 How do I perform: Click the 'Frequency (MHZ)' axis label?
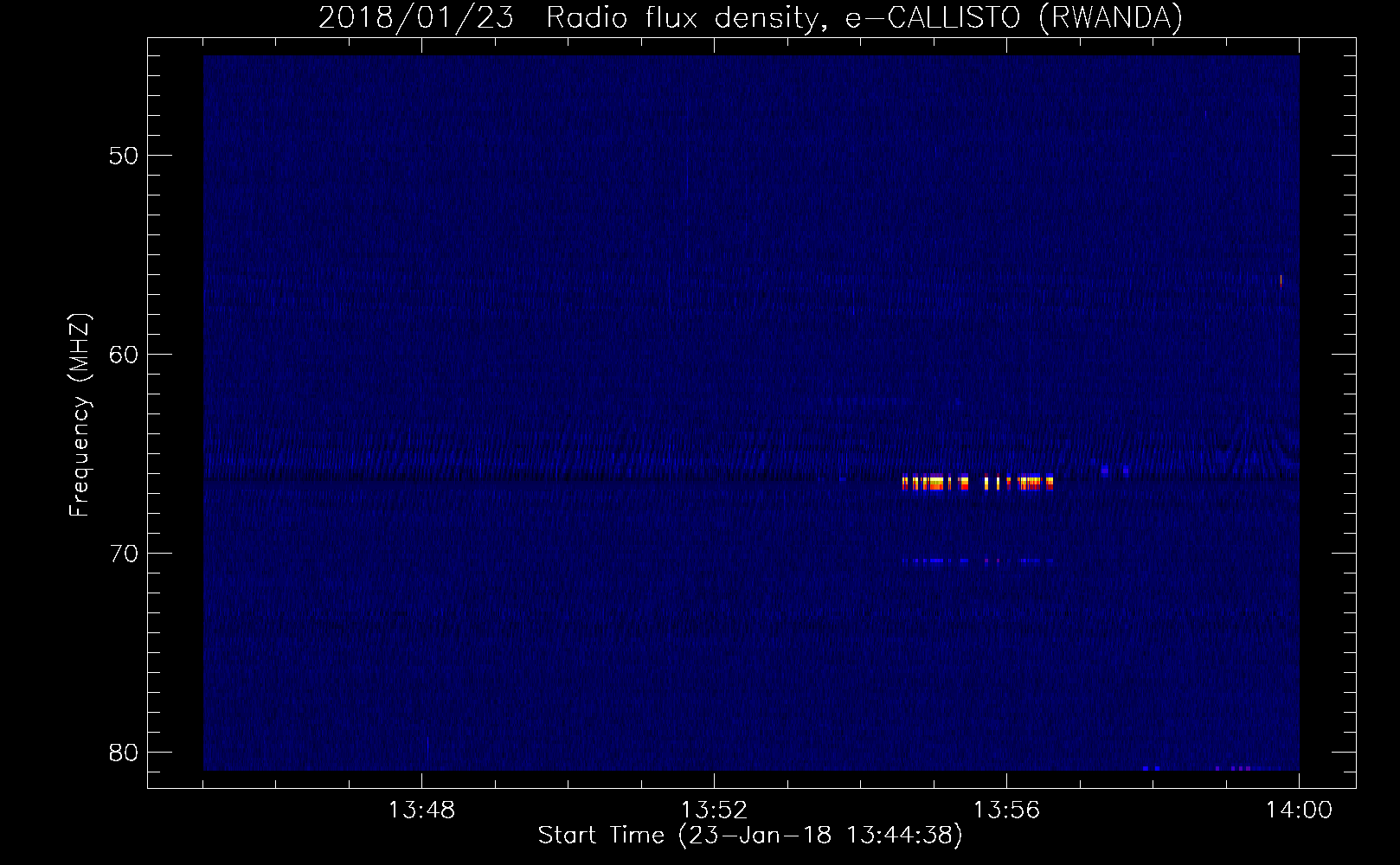[80, 415]
